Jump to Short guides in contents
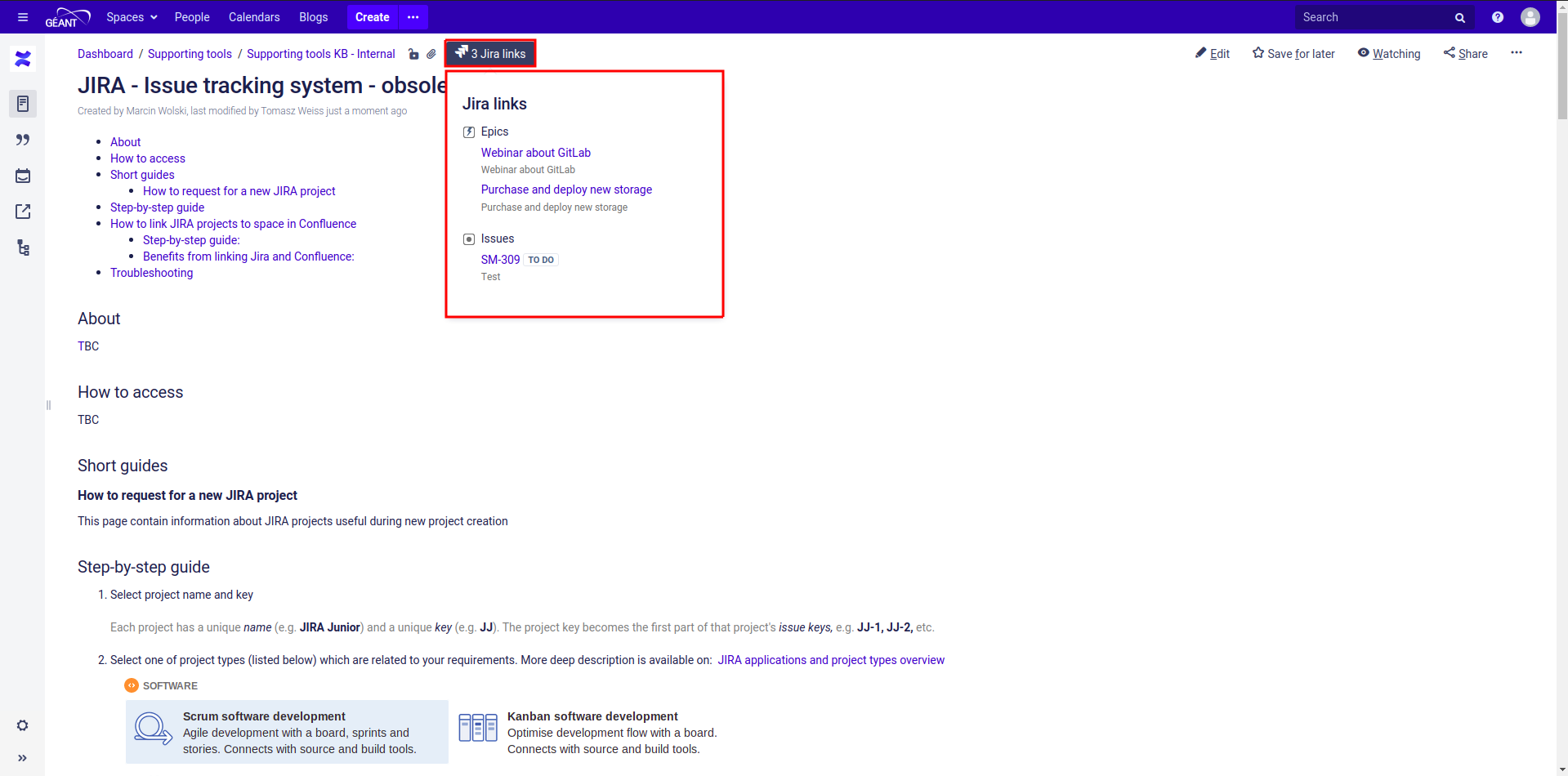The width and height of the screenshot is (1568, 776). (142, 175)
